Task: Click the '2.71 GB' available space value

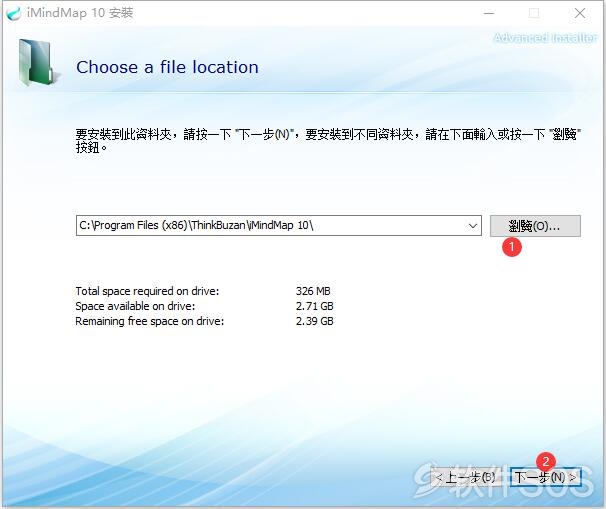Action: (315, 306)
